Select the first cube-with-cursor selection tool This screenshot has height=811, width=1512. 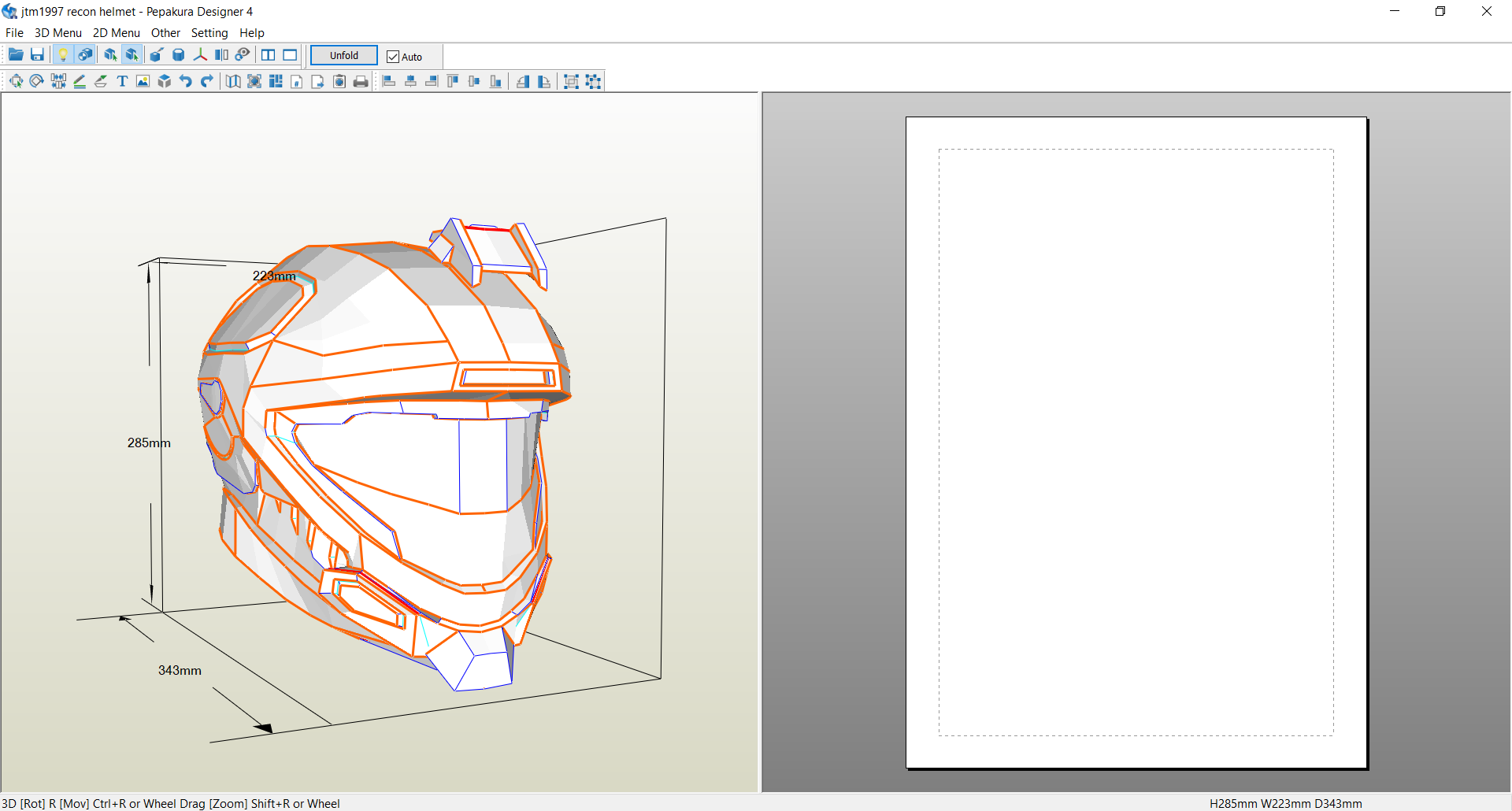coord(110,55)
